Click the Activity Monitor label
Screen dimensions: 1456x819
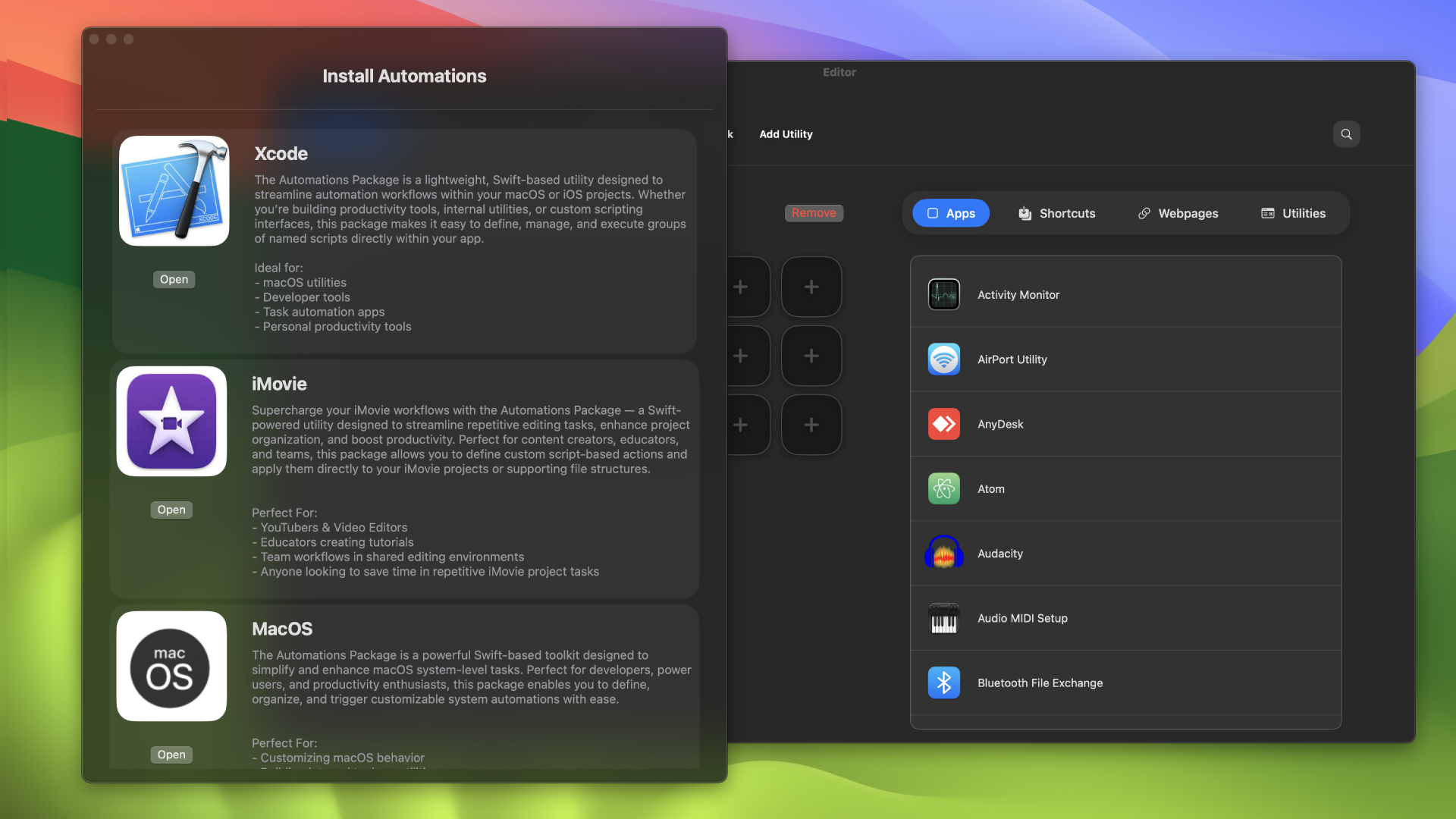click(1018, 295)
